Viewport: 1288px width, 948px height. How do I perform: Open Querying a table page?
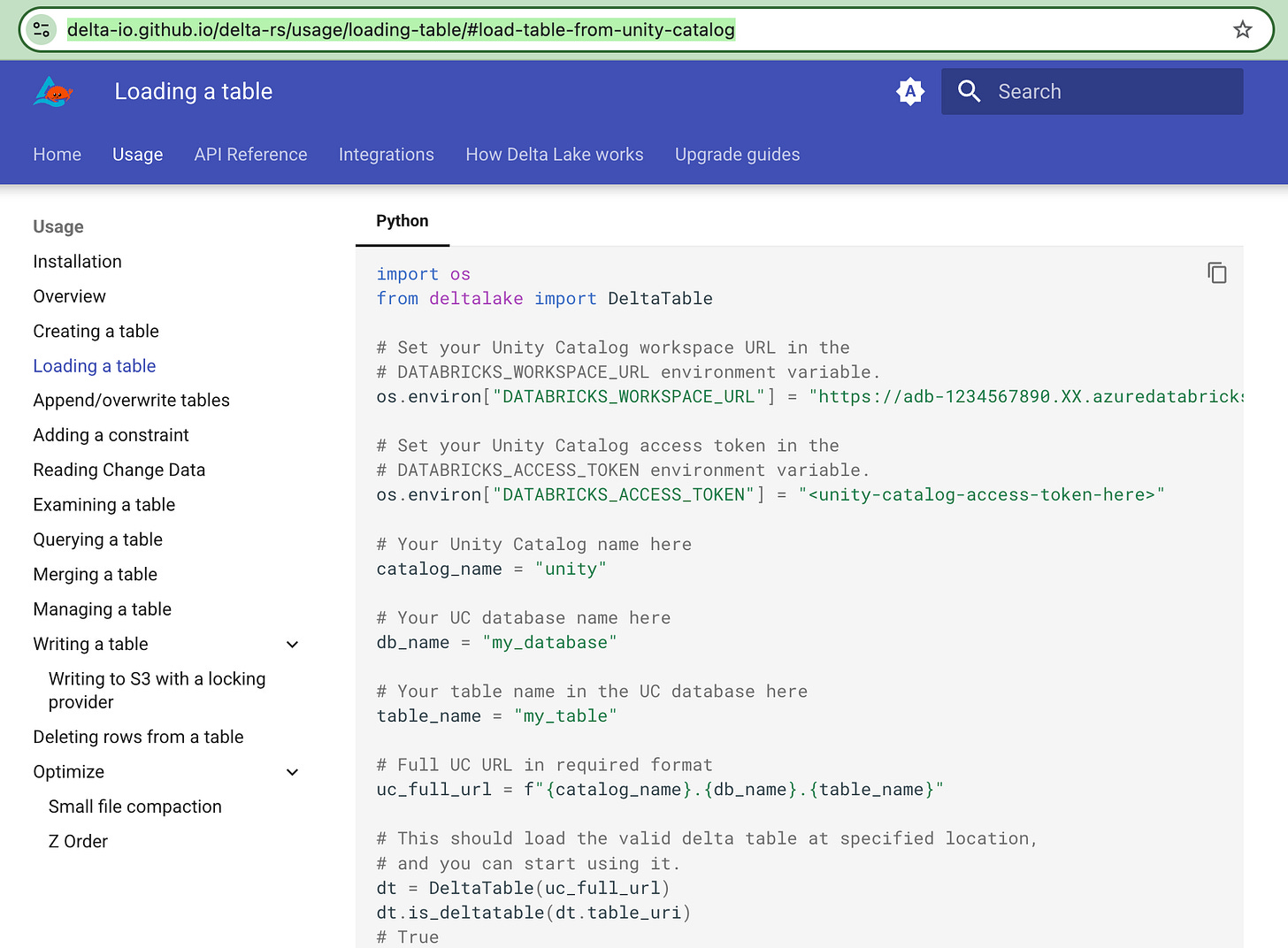[98, 539]
